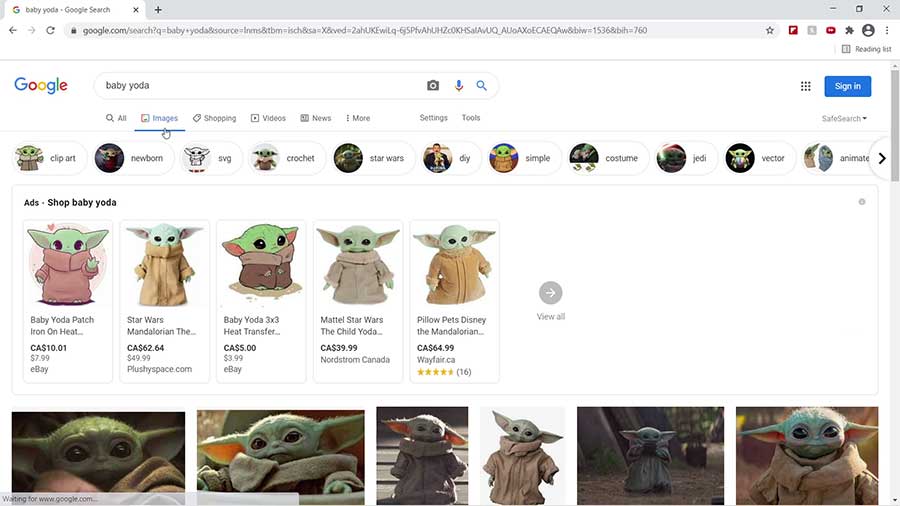The height and width of the screenshot is (506, 900).
Task: Click the red YouTube-style extension icon
Action: point(831,30)
